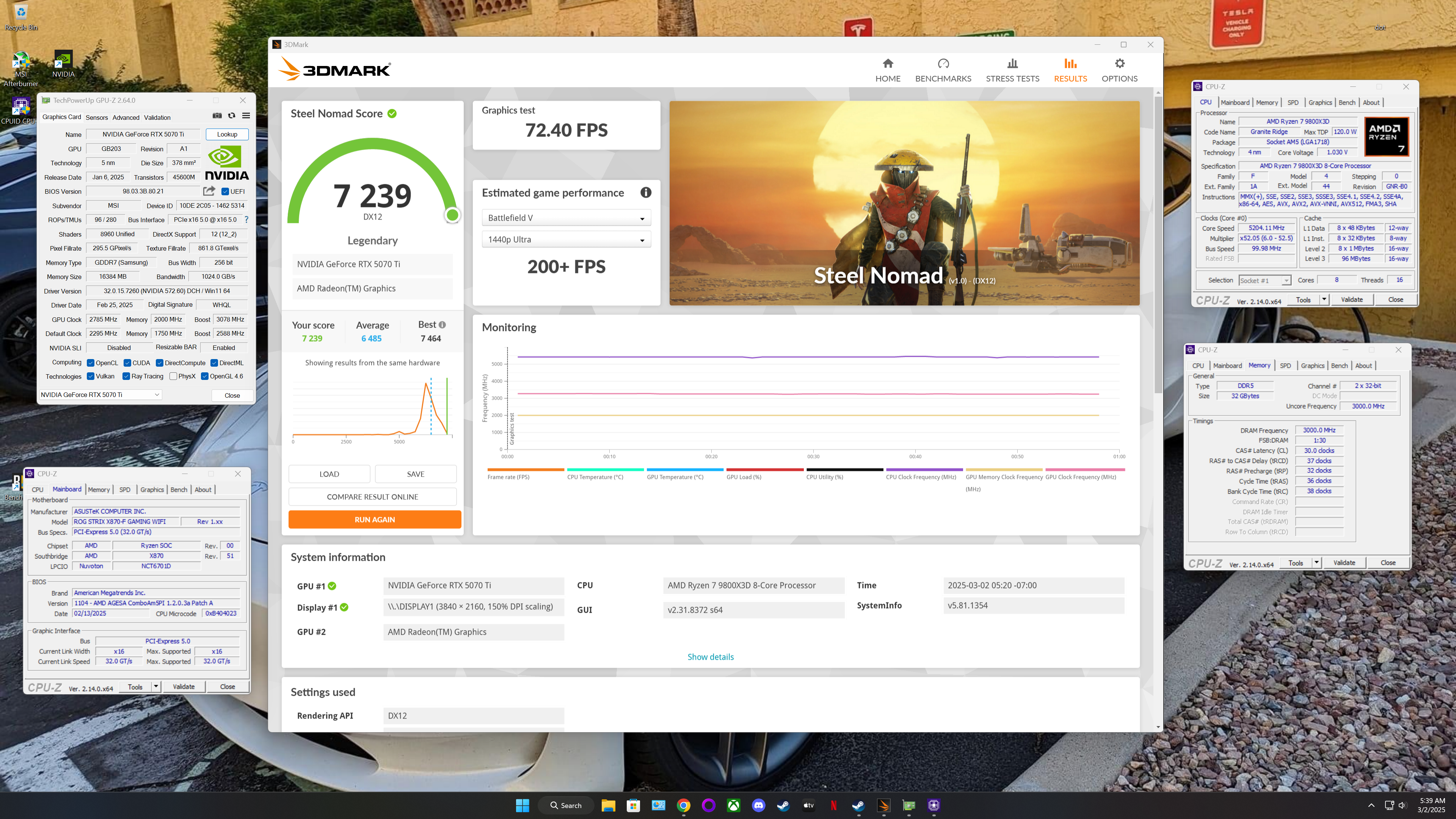Toggle the Frame rate (FPS) legend color bar
The height and width of the screenshot is (819, 1456).
pos(526,470)
